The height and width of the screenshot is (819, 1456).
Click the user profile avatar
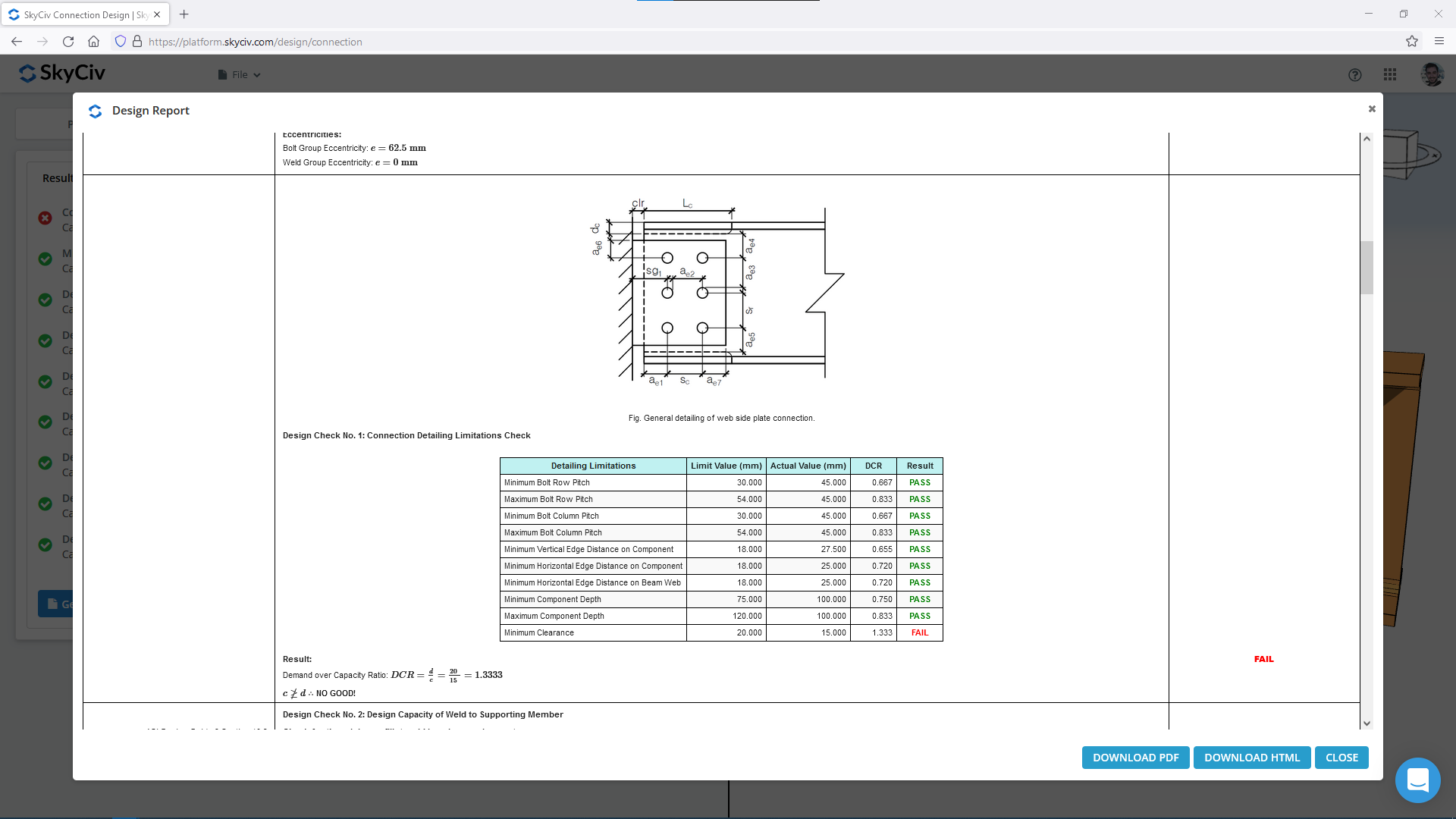point(1432,74)
